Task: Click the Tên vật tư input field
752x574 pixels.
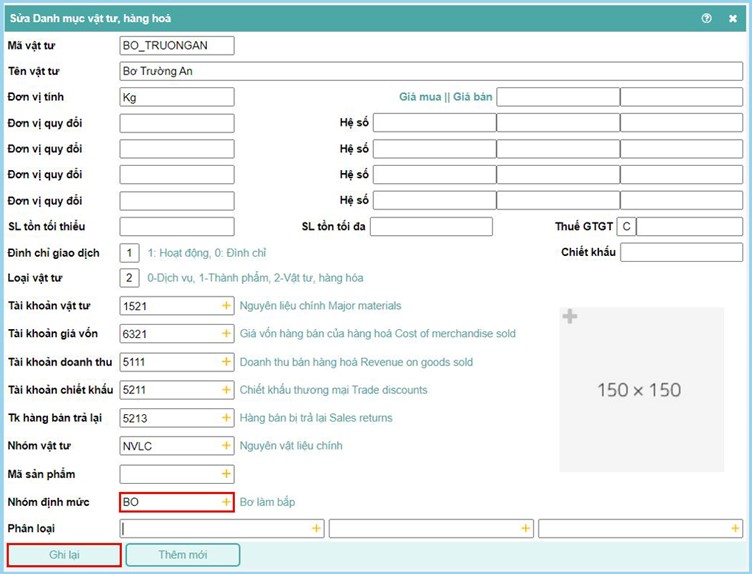Action: (x=430, y=71)
